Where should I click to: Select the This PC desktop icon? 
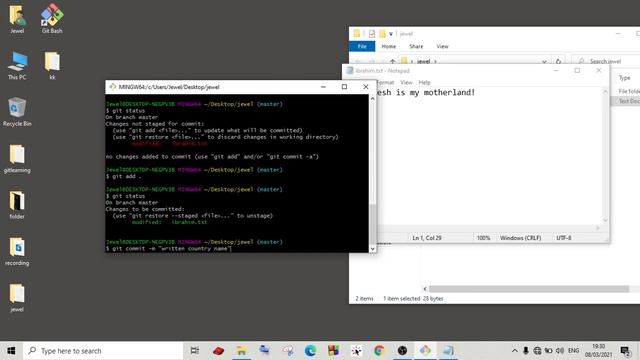pyautogui.click(x=17, y=65)
